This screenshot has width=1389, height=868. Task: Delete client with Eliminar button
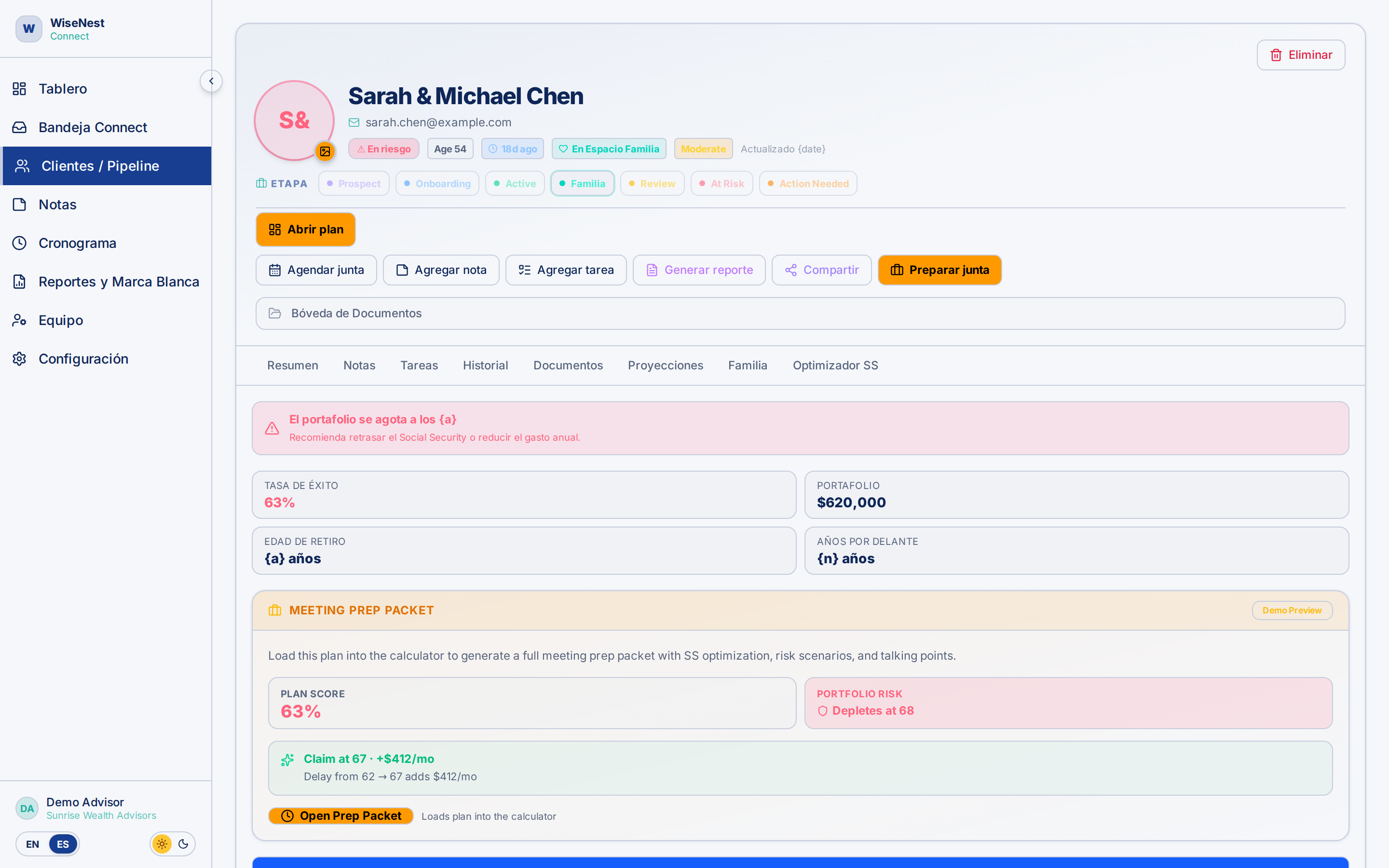(1301, 55)
